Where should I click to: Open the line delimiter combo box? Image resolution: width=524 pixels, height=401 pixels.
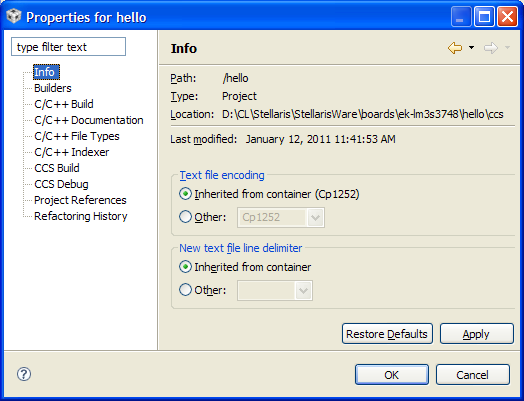coord(275,290)
